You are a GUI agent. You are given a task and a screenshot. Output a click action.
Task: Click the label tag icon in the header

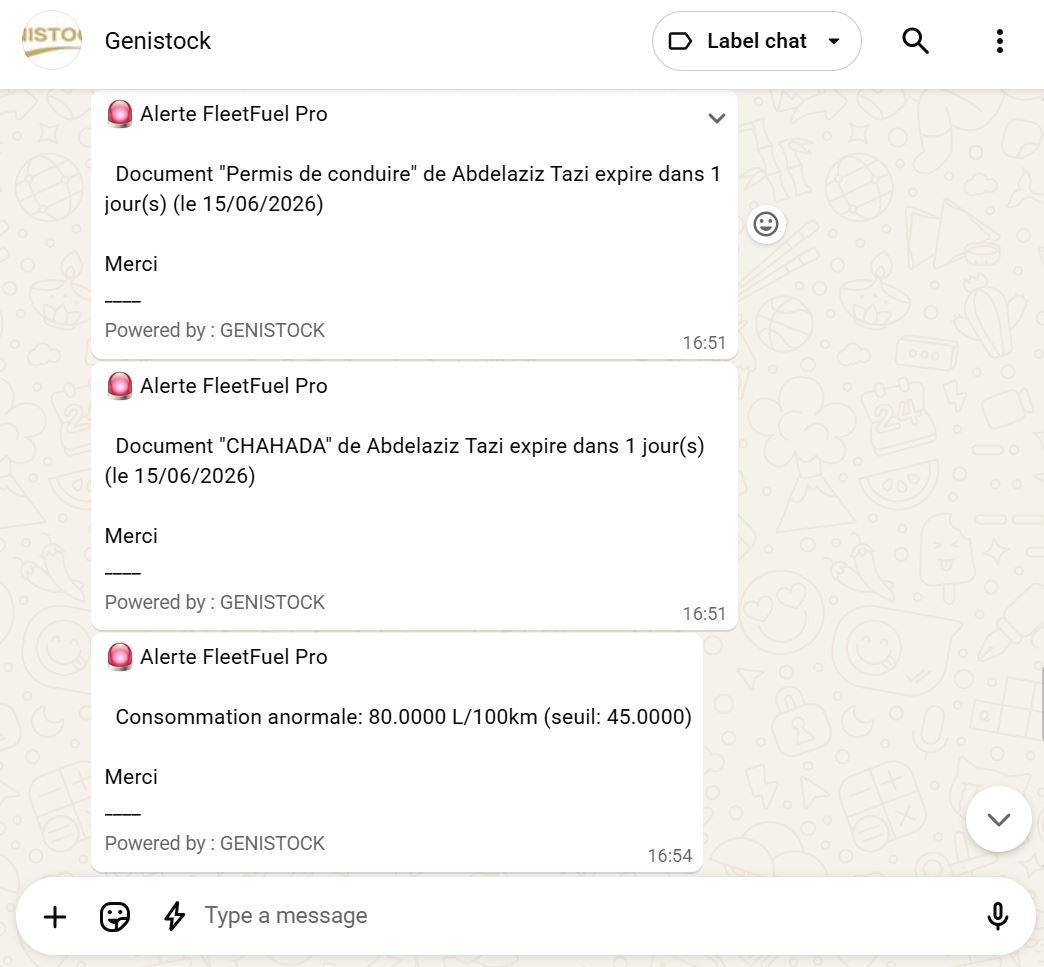(680, 41)
